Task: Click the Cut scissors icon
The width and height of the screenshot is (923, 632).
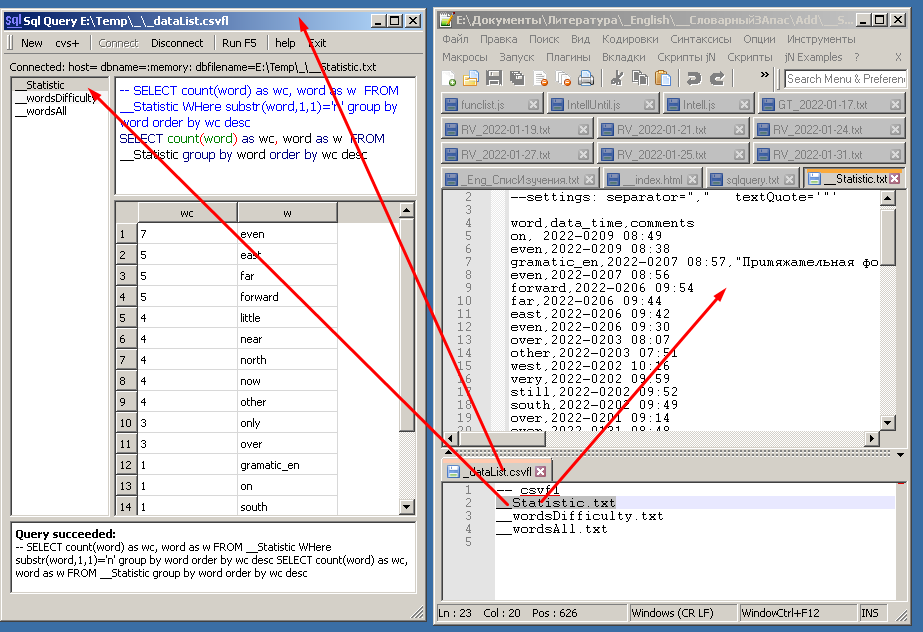Action: pos(616,78)
